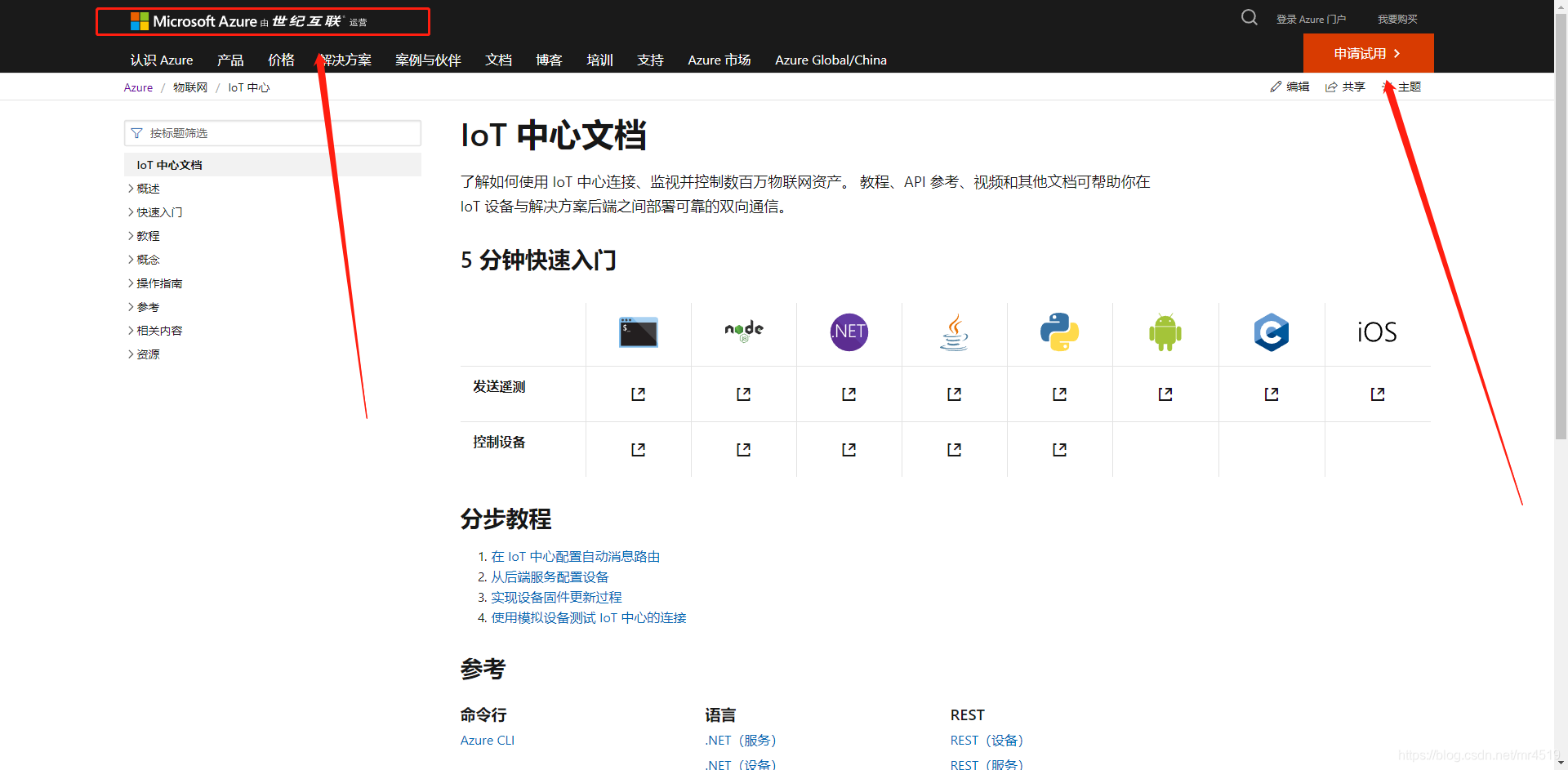Open Send Telemetry link under Node.js

[743, 394]
